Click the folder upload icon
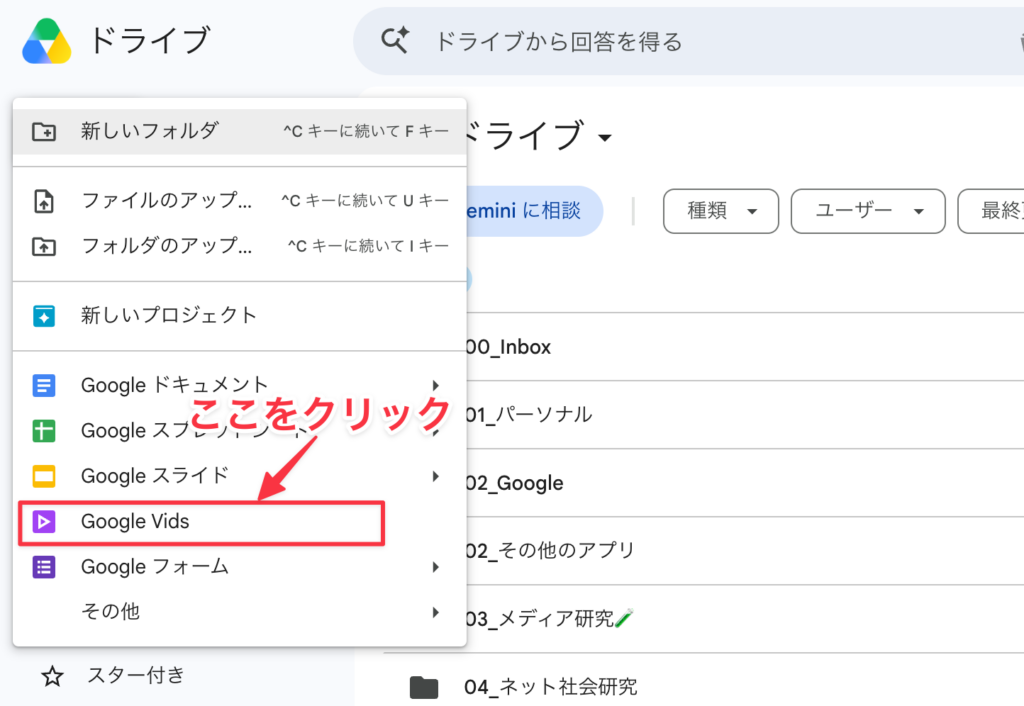This screenshot has width=1024, height=706. tap(44, 246)
